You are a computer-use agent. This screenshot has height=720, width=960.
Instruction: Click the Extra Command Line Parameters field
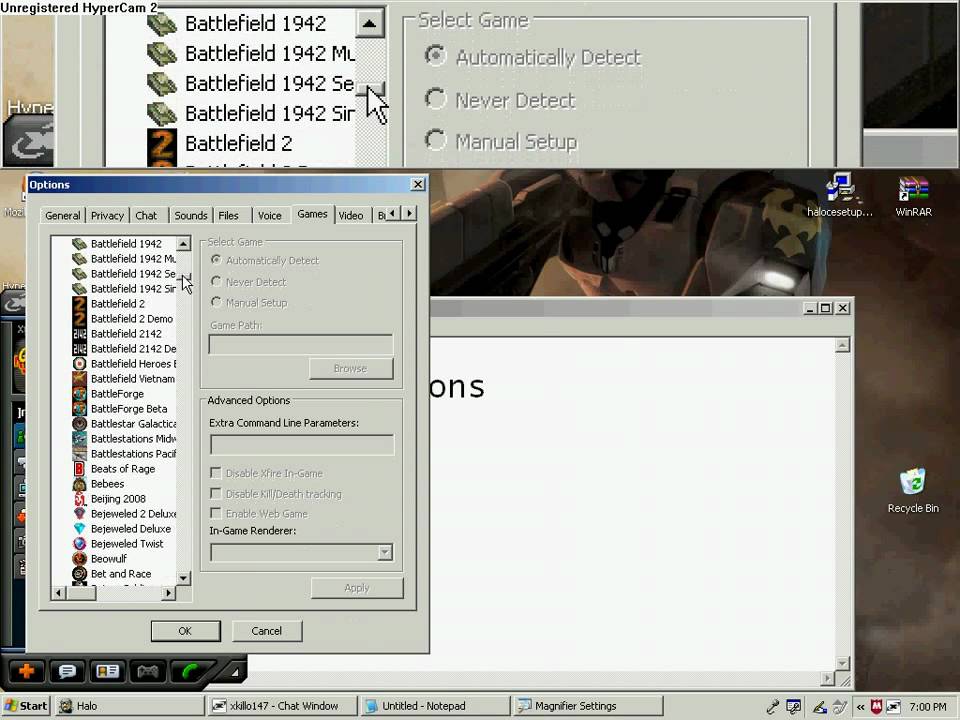302,444
